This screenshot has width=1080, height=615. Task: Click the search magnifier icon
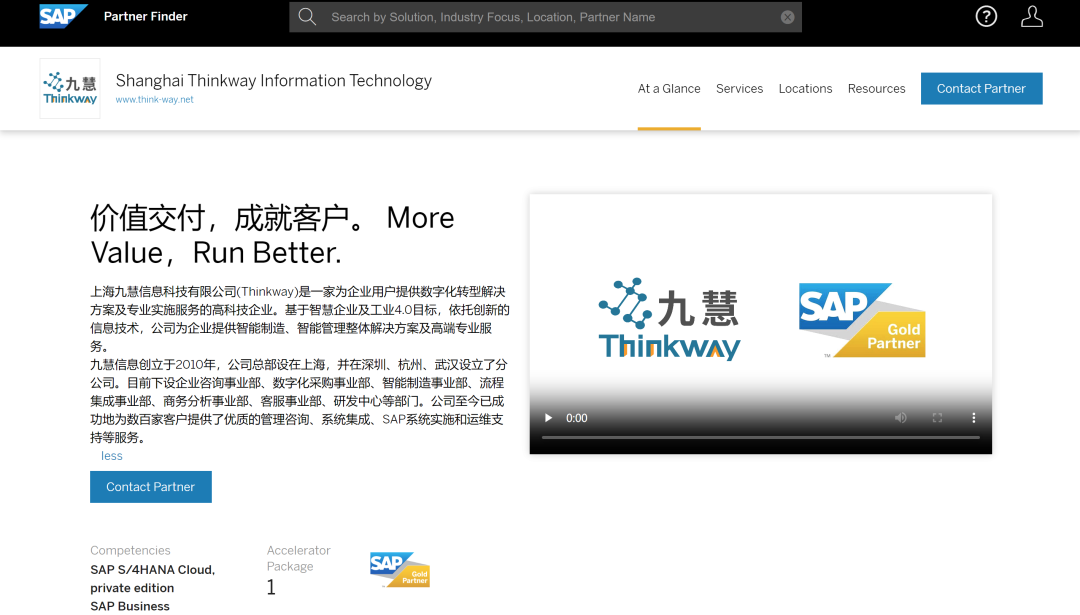tap(307, 17)
